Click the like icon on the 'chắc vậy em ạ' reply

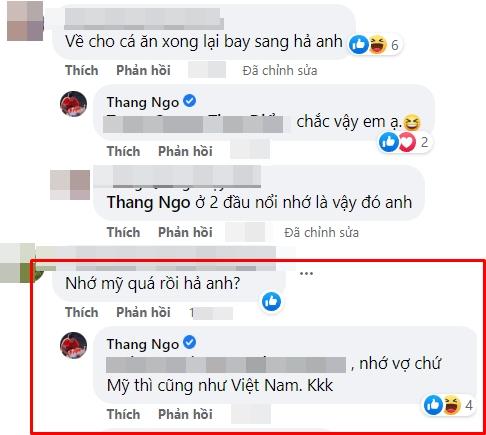(389, 142)
